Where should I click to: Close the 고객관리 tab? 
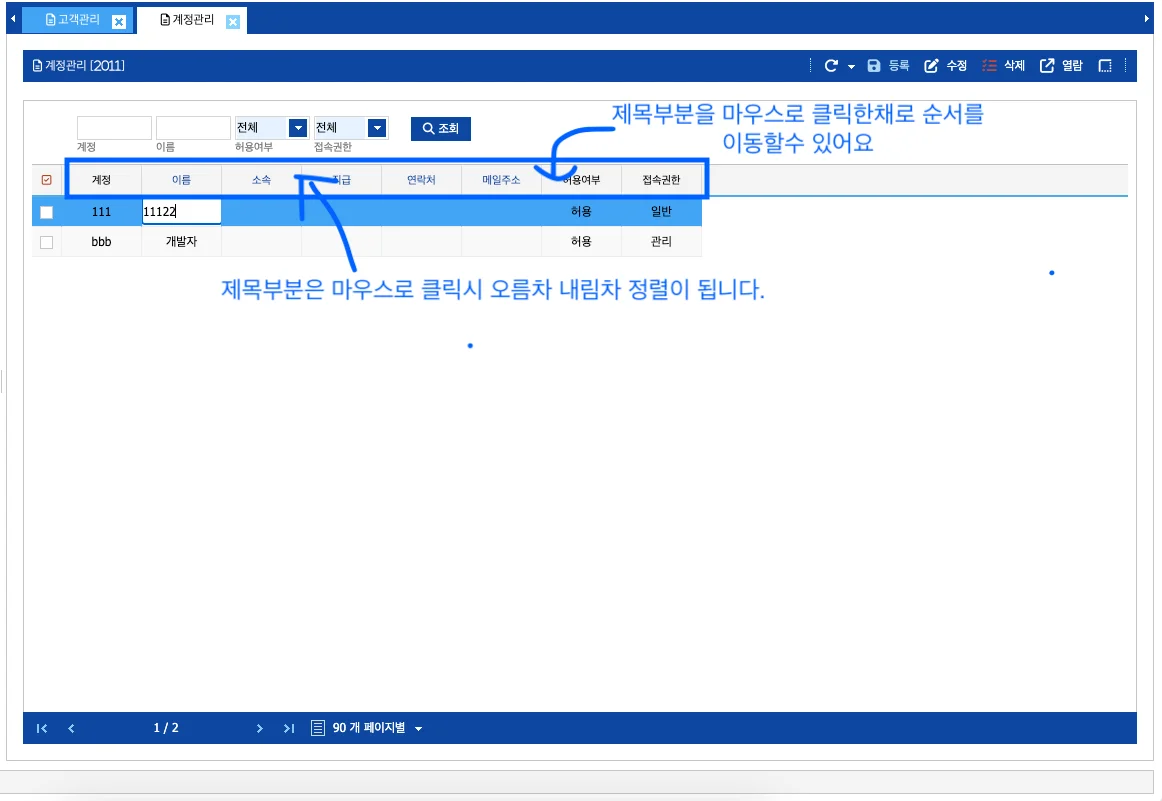pyautogui.click(x=119, y=21)
